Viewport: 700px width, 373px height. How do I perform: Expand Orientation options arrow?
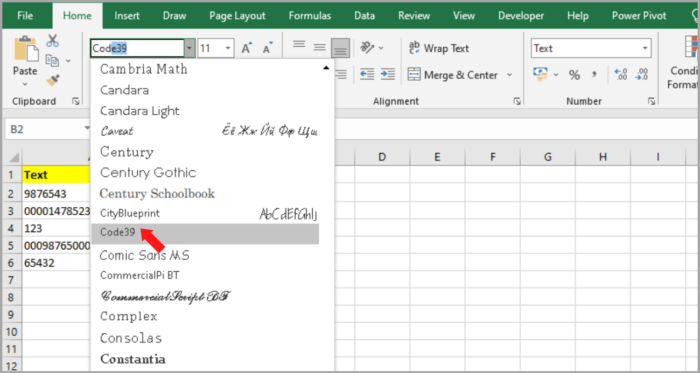381,48
